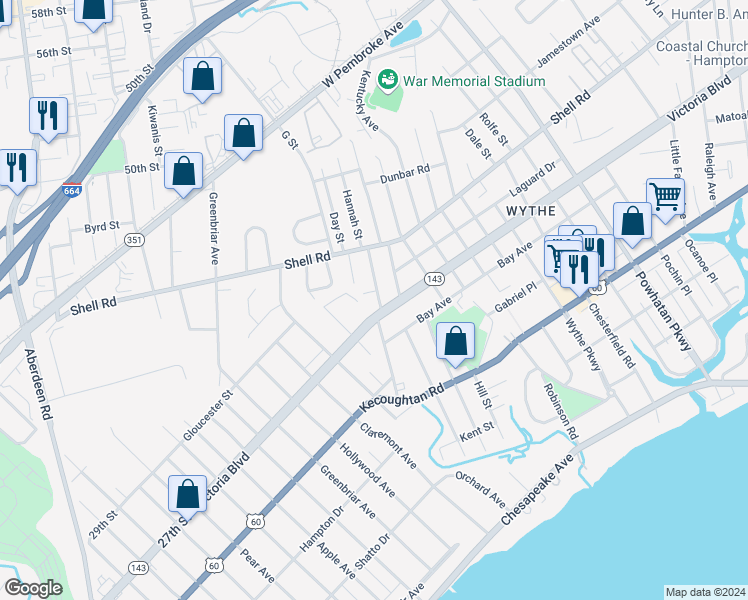
Task: Click the Ocanoe Pl label
Action: pos(701,260)
